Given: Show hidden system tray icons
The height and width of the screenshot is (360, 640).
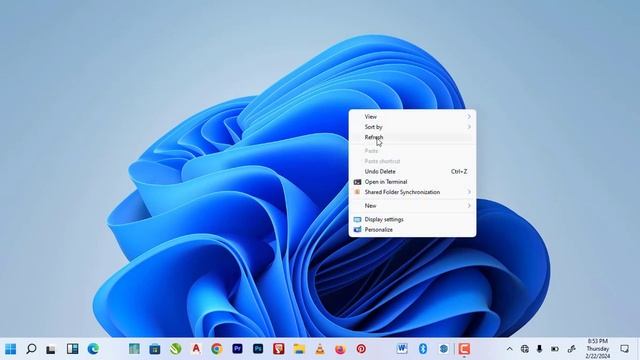Looking at the screenshot, I should coord(509,349).
